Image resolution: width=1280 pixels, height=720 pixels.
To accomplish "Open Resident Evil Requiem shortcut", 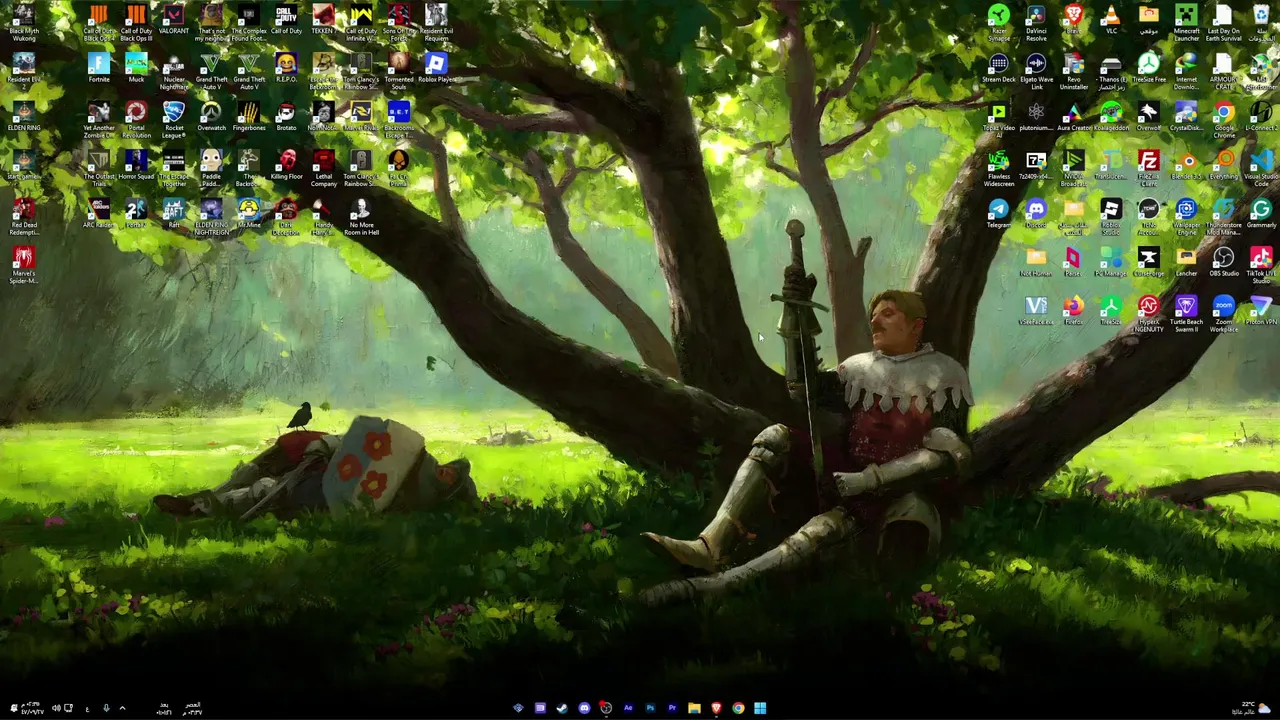I will coord(436,22).
